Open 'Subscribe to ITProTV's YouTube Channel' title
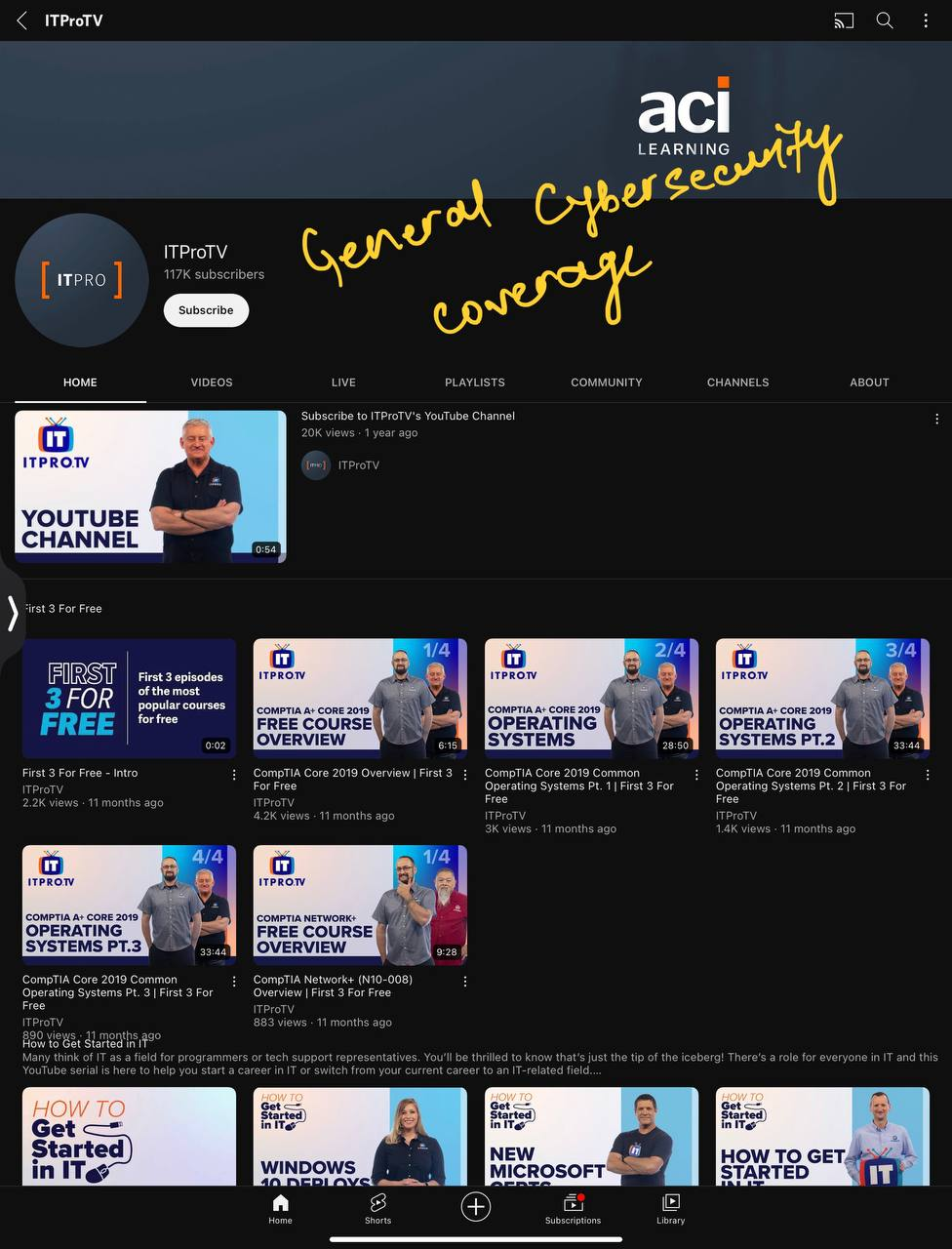Screen dimensions: 952x1249 [408, 416]
